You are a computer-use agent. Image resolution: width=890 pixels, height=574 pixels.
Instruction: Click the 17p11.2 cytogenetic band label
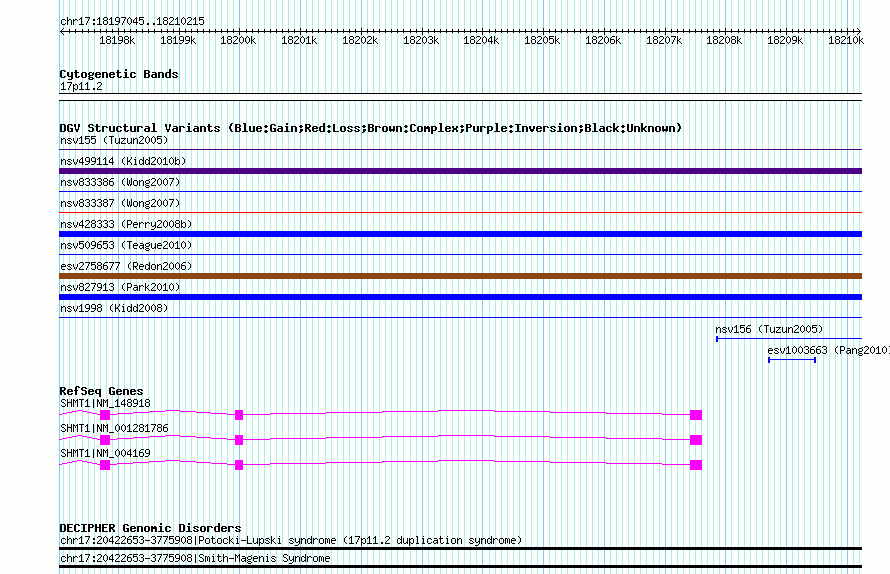click(81, 86)
